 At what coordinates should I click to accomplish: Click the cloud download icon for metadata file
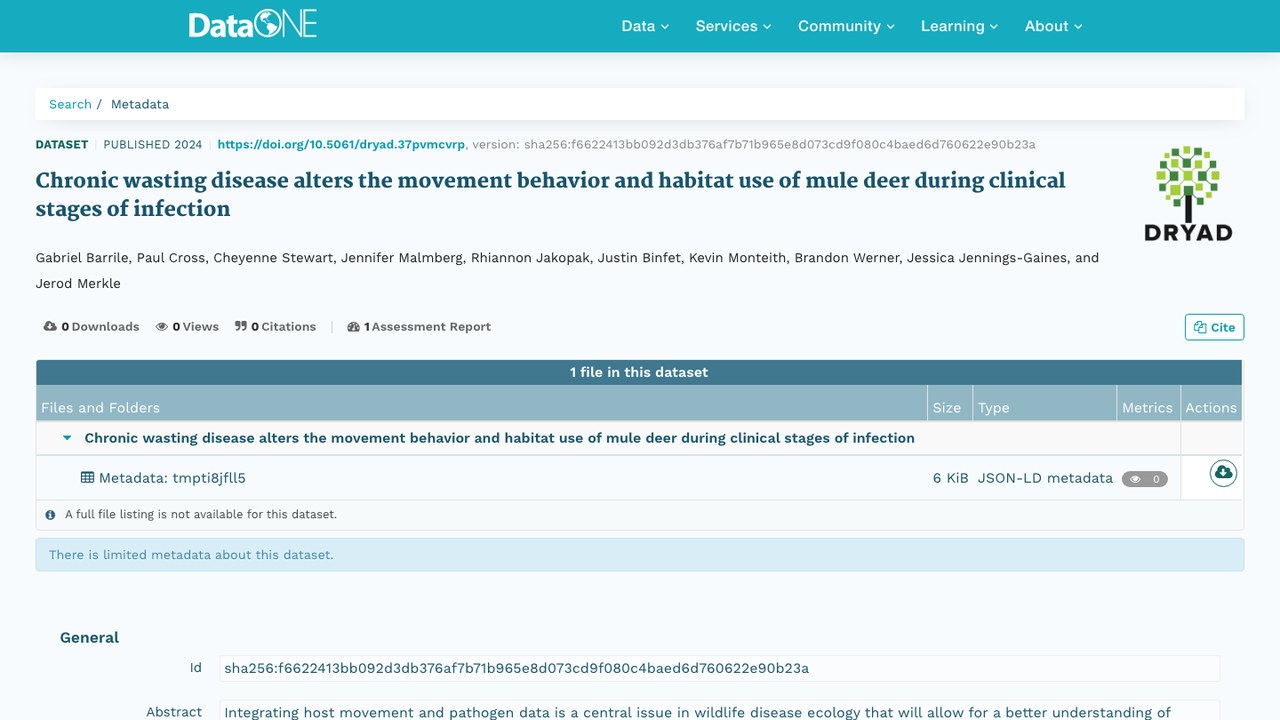coord(1223,473)
